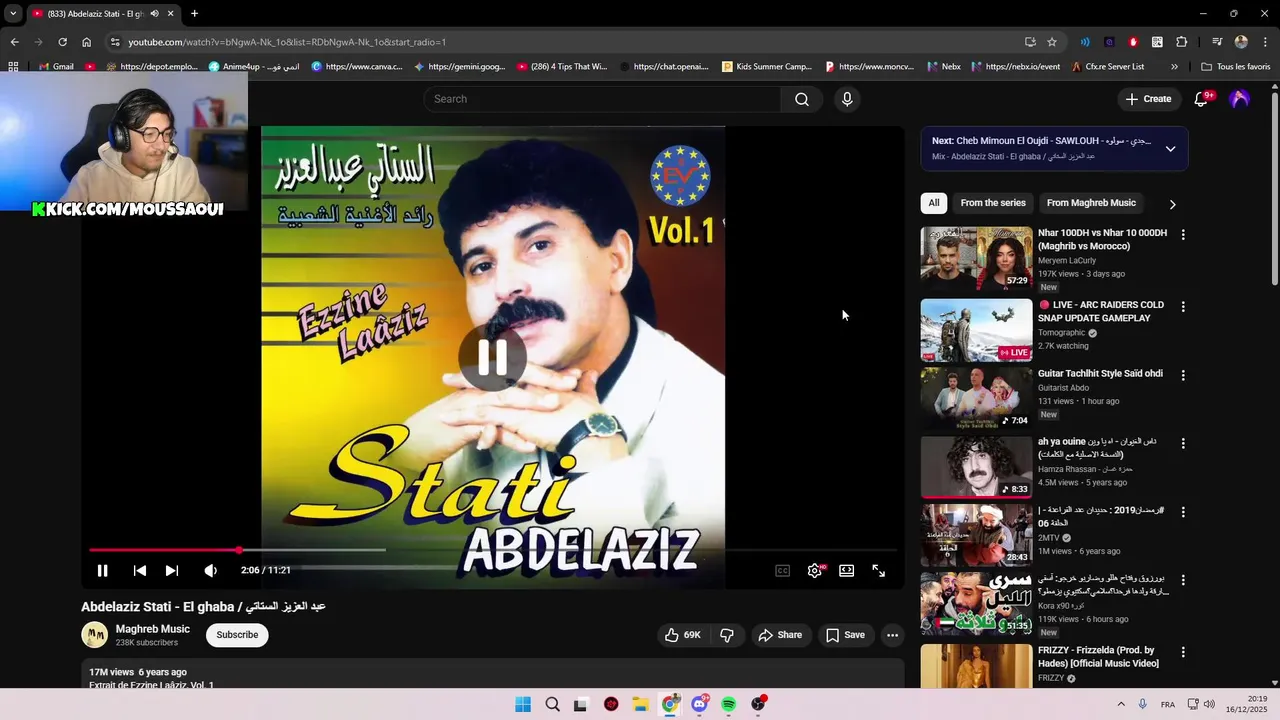Screen dimensions: 1280x720
Task: Skip to the next video in playlist
Action: pos(172,570)
